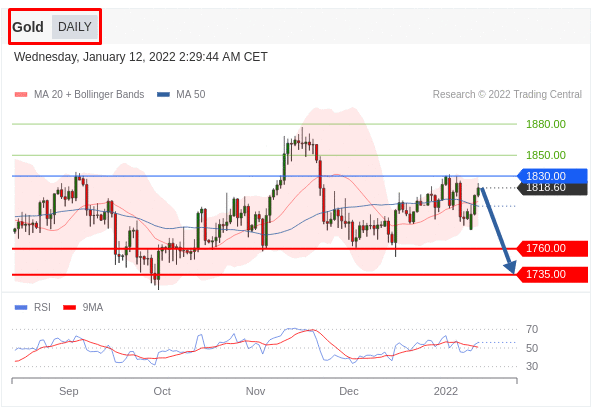The image size is (592, 414).
Task: Click the 1850.00 resistance label
Action: 546,155
